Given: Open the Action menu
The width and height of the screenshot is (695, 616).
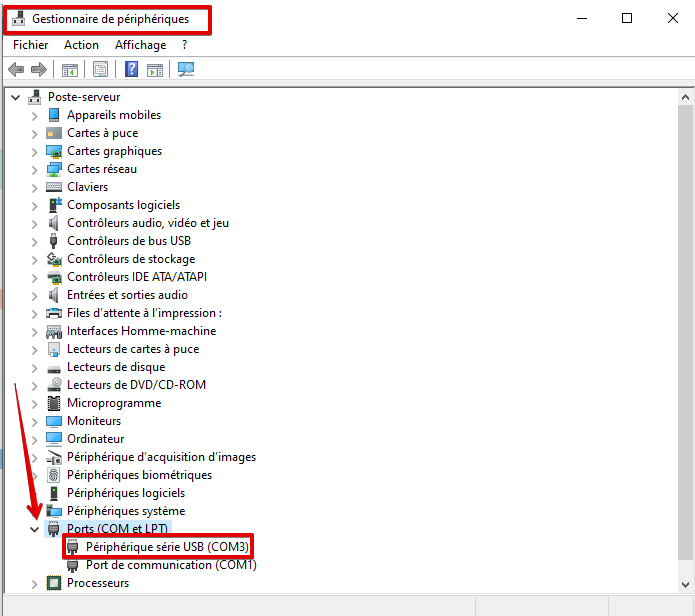Looking at the screenshot, I should point(81,45).
